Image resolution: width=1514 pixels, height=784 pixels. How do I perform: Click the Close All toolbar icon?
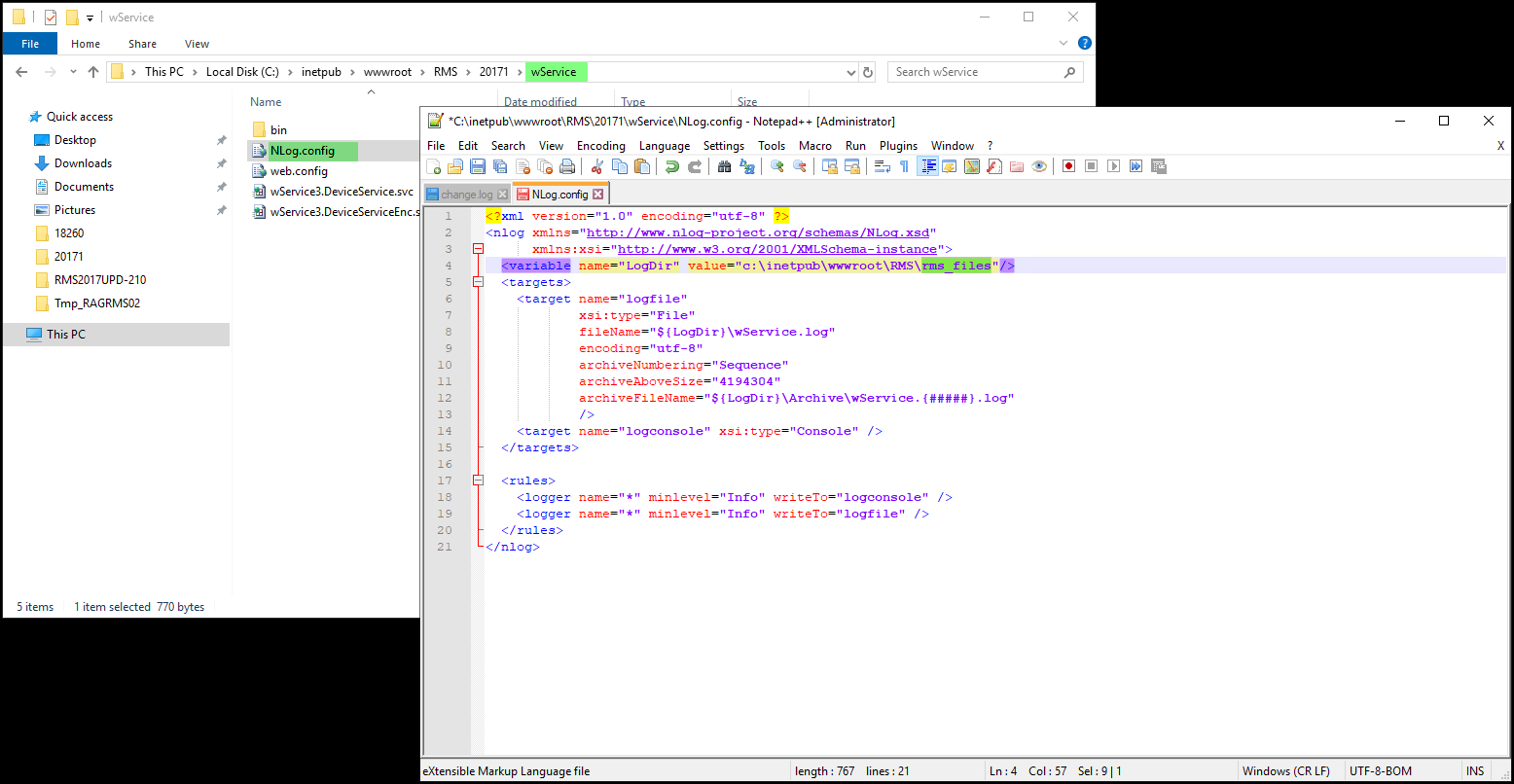click(545, 166)
